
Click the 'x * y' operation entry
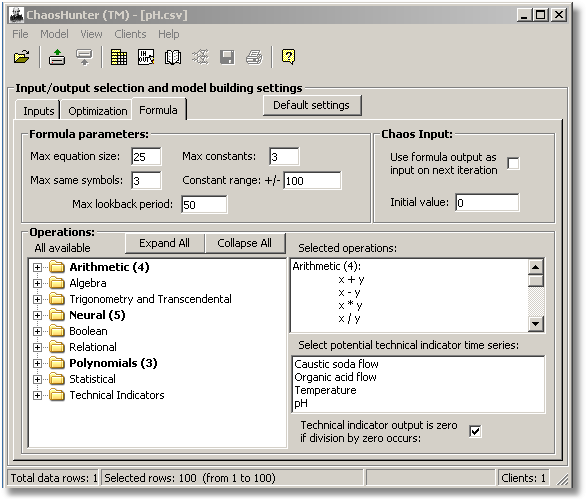(x=350, y=306)
